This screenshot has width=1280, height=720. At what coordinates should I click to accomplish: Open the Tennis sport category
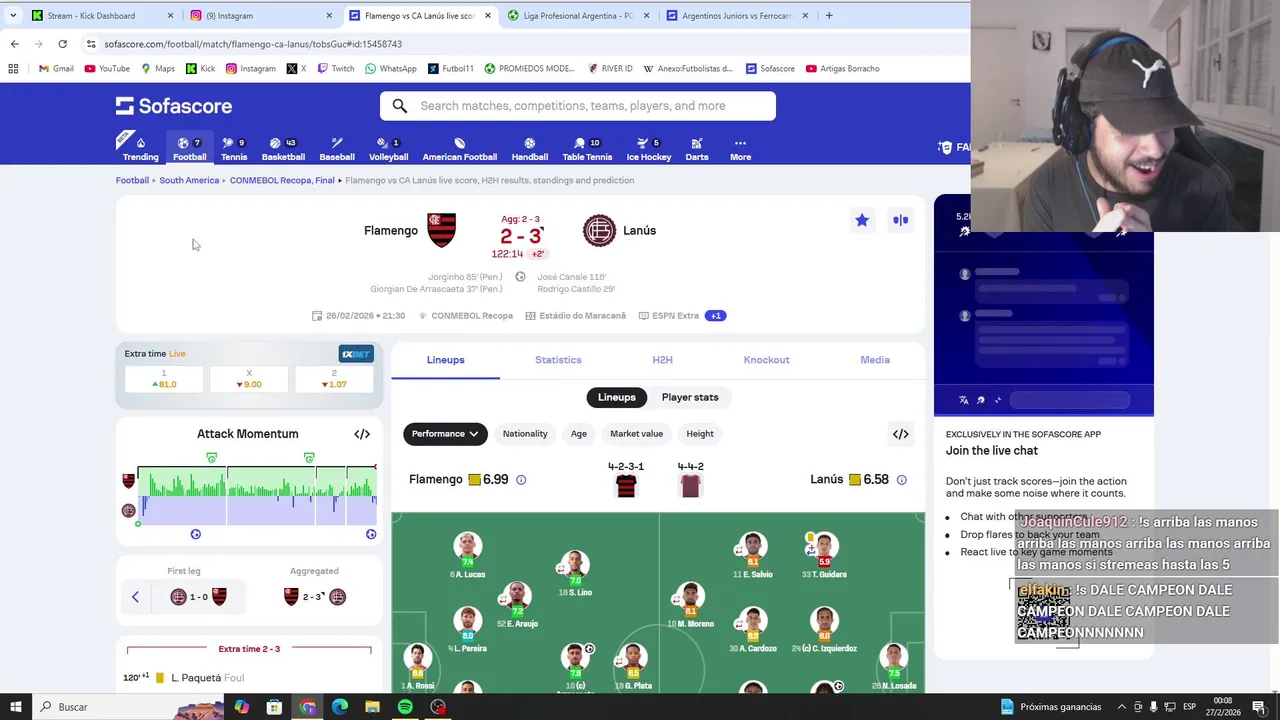(234, 149)
